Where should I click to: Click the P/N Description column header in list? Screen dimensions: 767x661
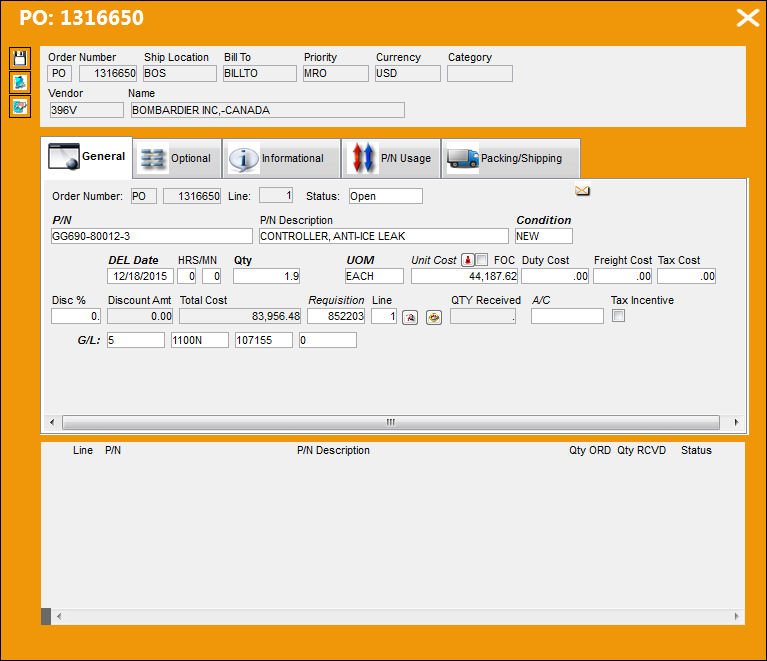click(333, 451)
